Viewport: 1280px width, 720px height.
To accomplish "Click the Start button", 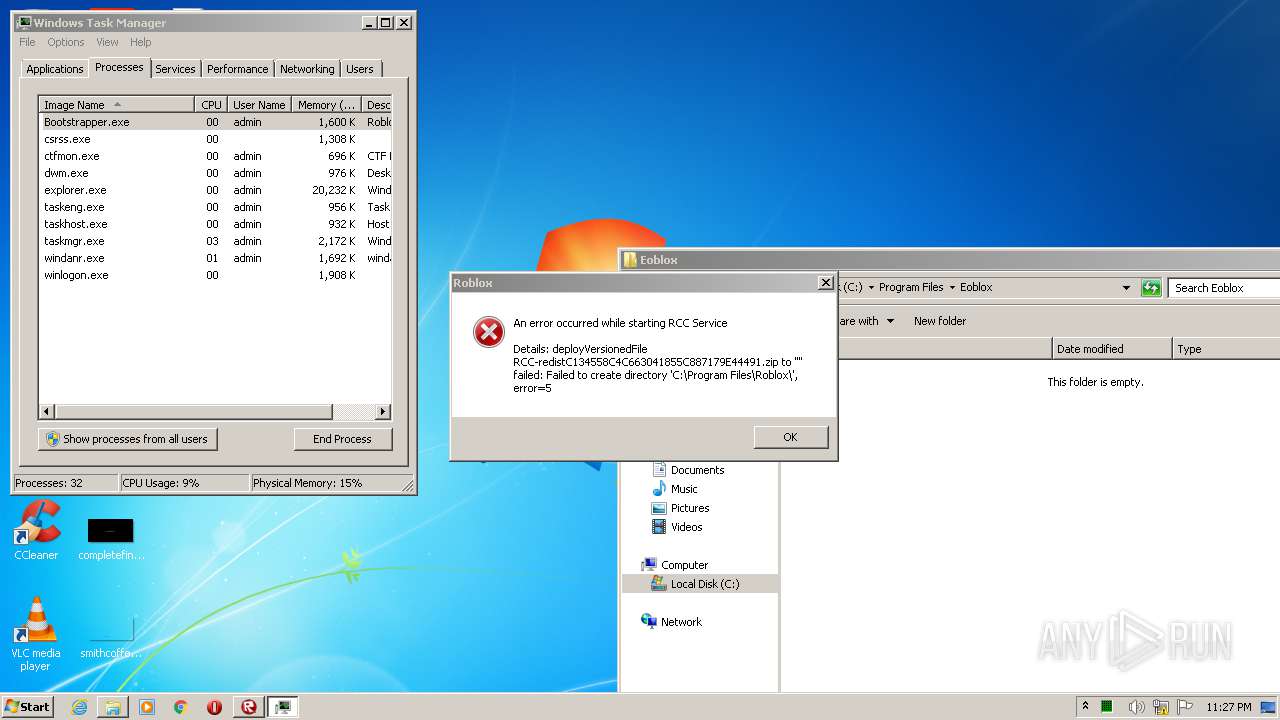I will [x=27, y=707].
